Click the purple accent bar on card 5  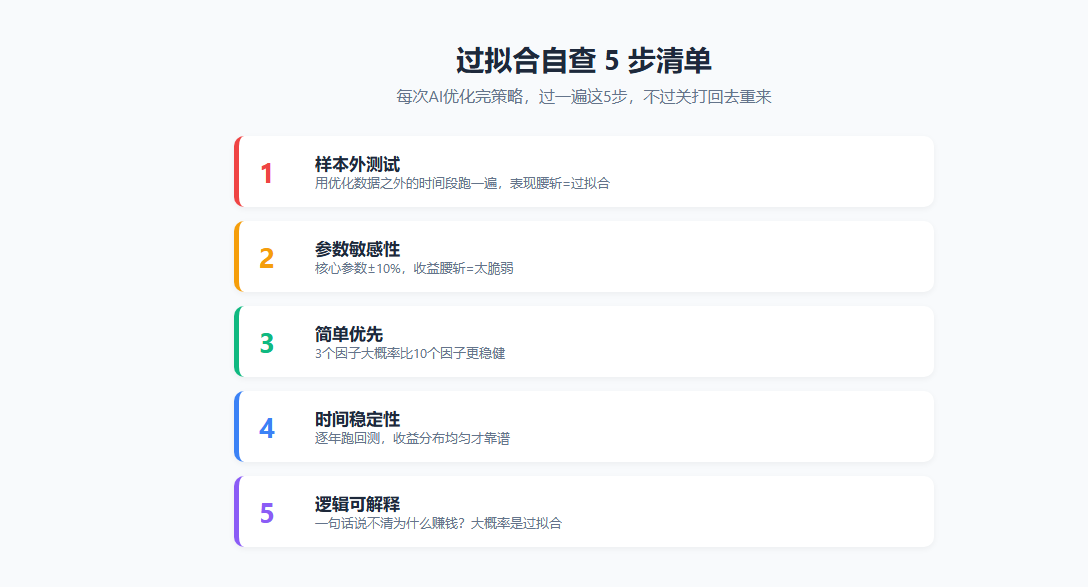(x=237, y=511)
